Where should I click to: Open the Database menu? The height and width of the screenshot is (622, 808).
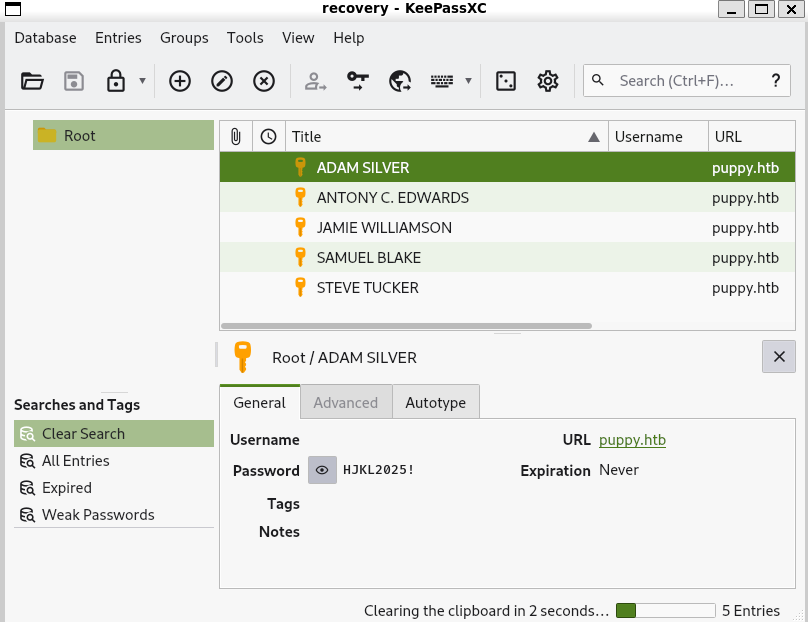(x=45, y=38)
